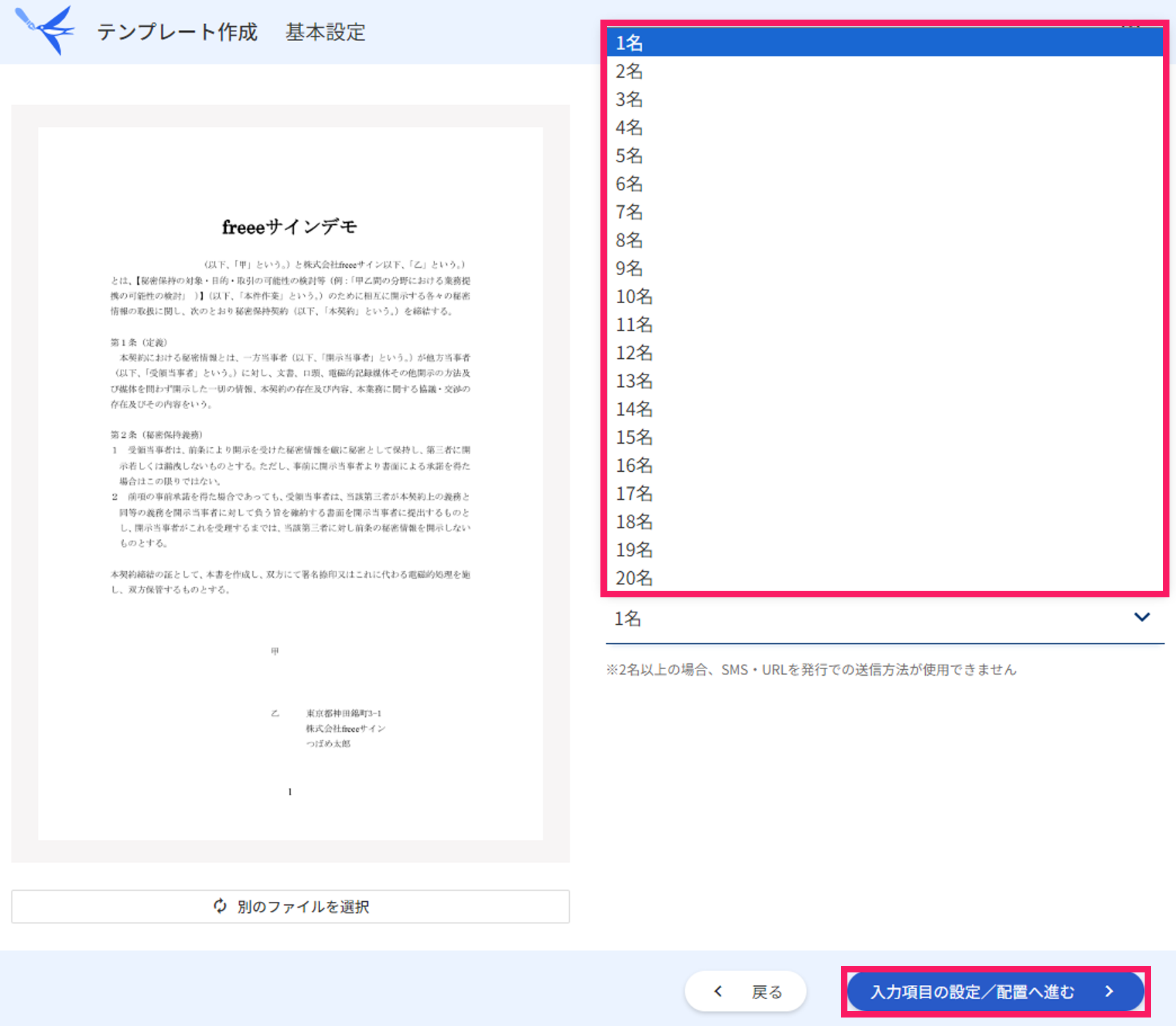Choose 4名 from the list
The height and width of the screenshot is (1026, 1176).
point(885,127)
